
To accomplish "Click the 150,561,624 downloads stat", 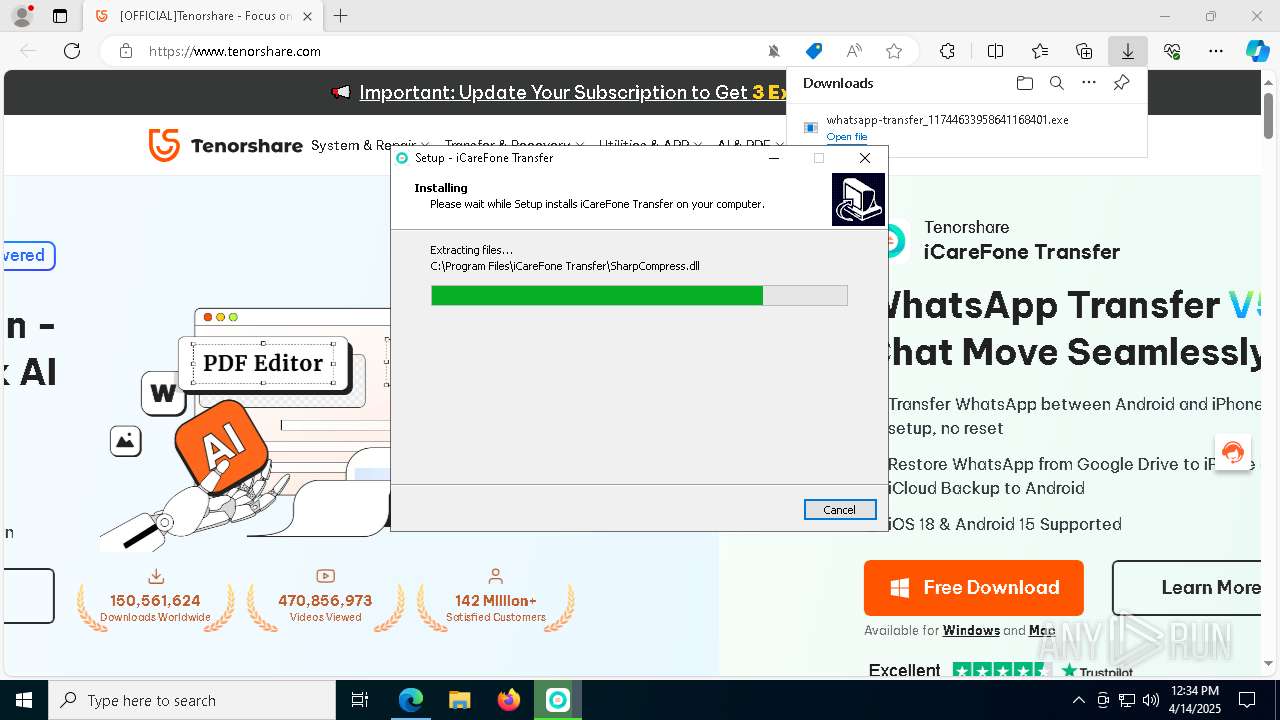I will [x=155, y=600].
